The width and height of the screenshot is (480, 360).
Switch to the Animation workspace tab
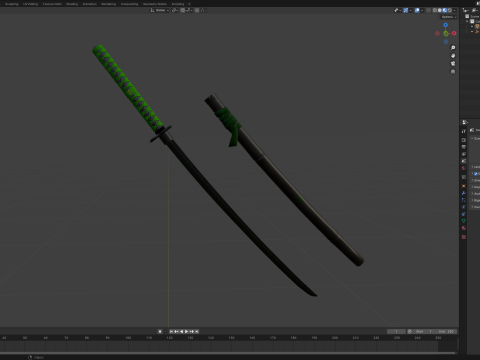[89, 4]
